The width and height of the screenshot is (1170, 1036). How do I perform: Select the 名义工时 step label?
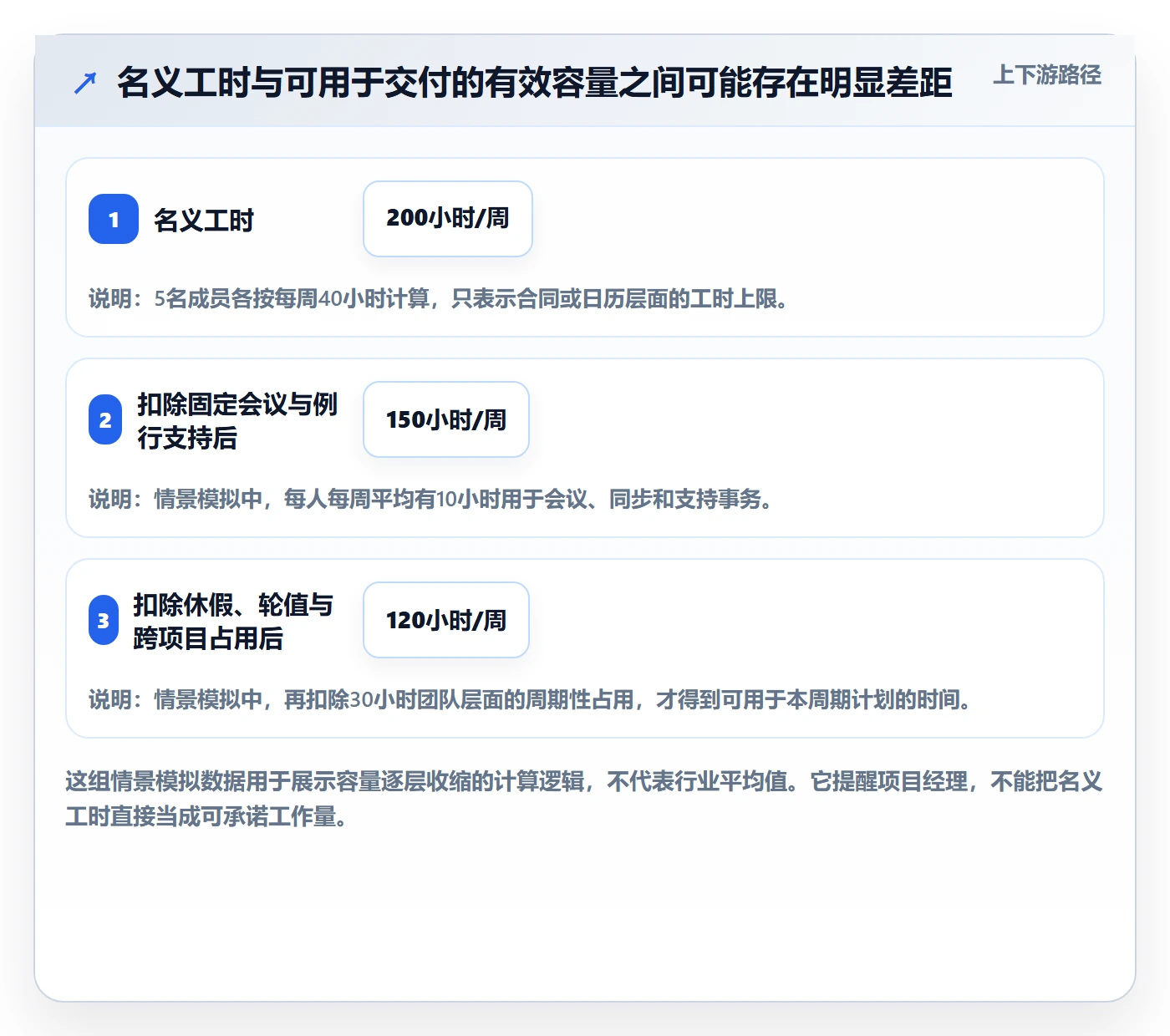[204, 220]
